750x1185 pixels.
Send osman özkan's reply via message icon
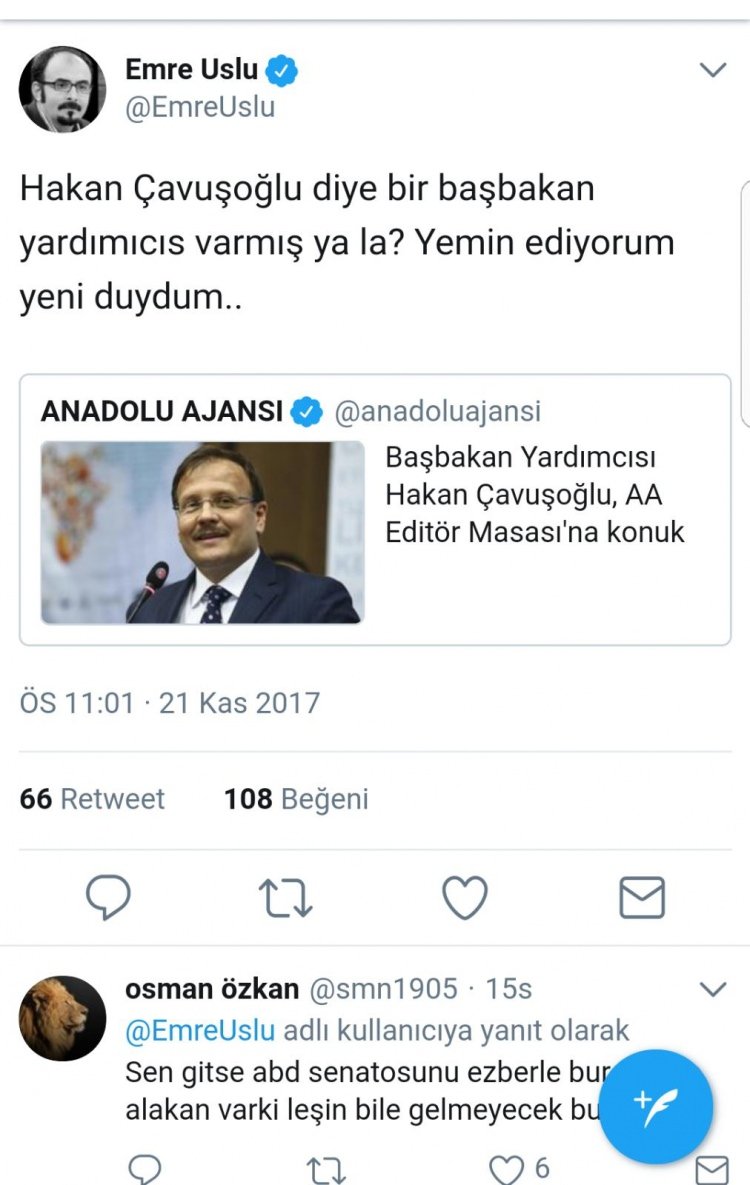[x=711, y=1171]
